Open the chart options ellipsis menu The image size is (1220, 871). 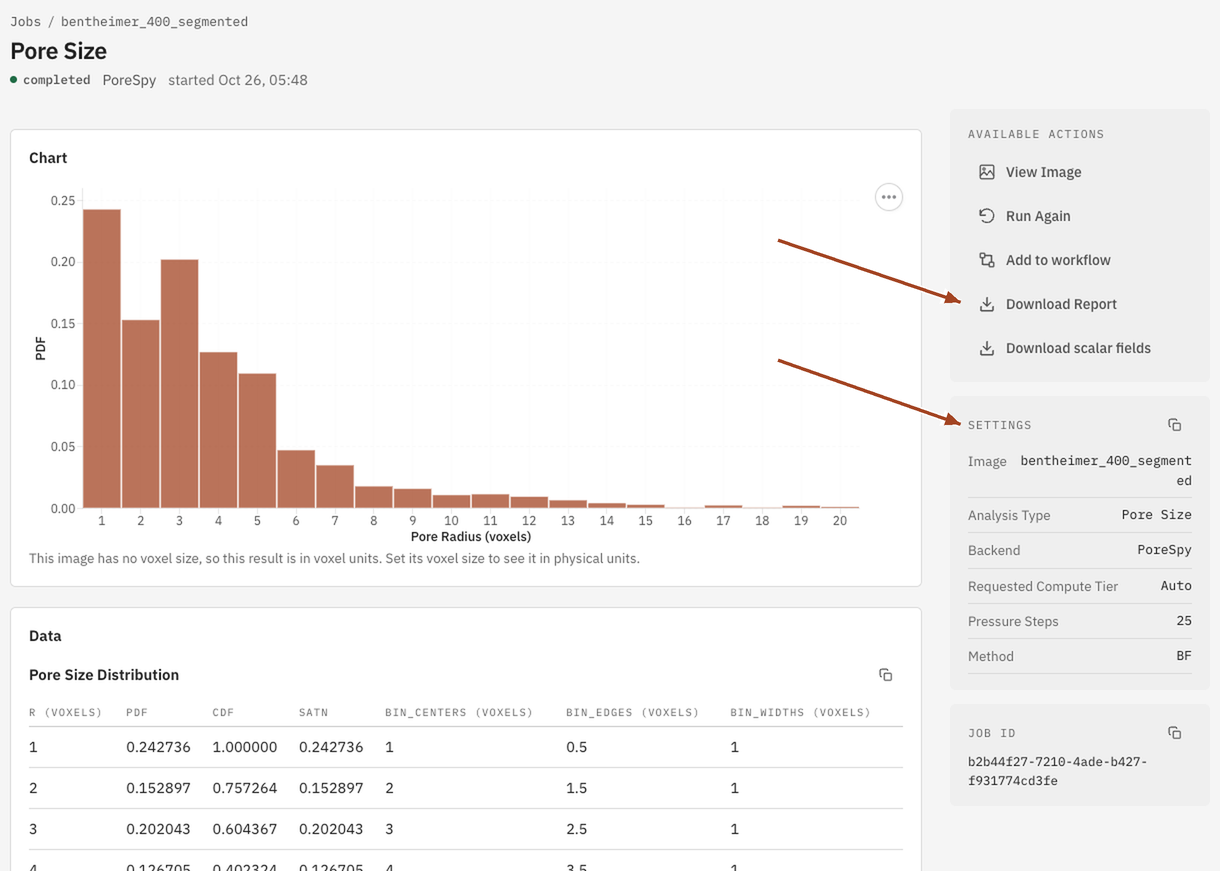888,197
